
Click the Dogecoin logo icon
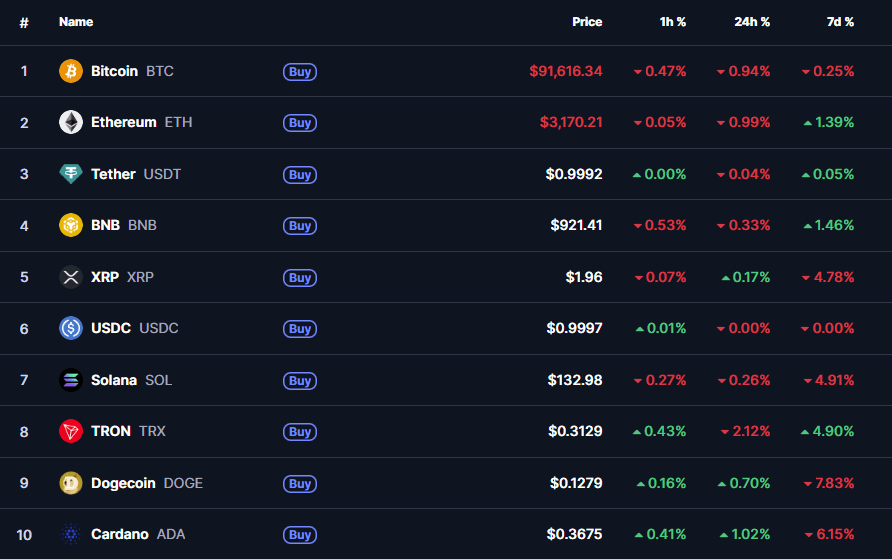(x=71, y=483)
